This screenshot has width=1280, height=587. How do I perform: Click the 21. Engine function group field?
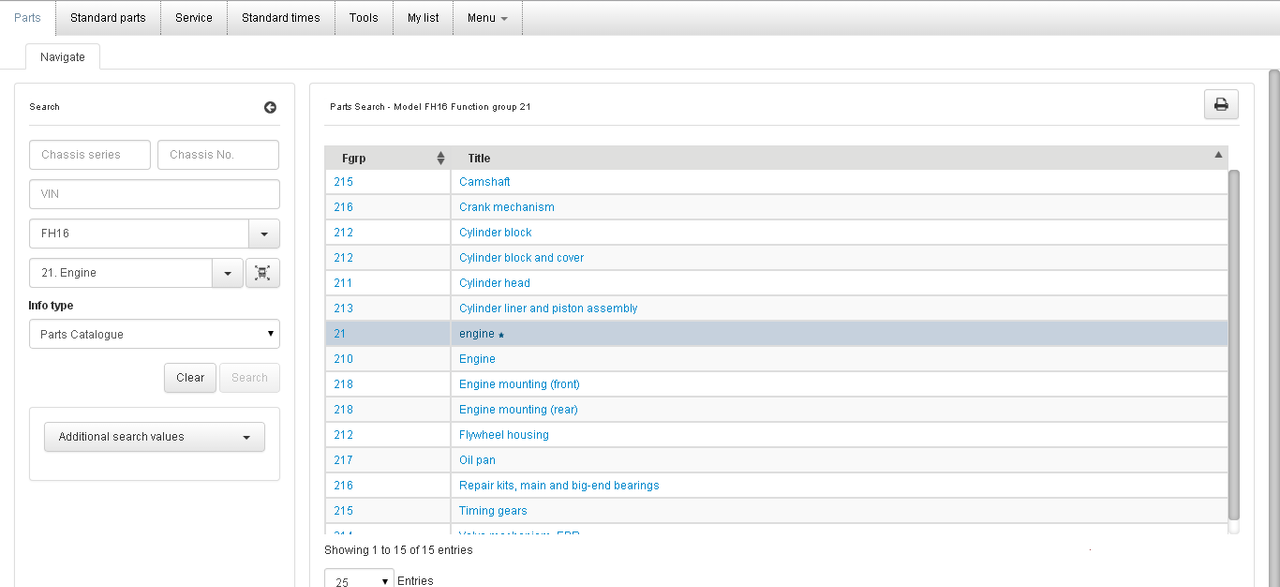pyautogui.click(x=121, y=273)
